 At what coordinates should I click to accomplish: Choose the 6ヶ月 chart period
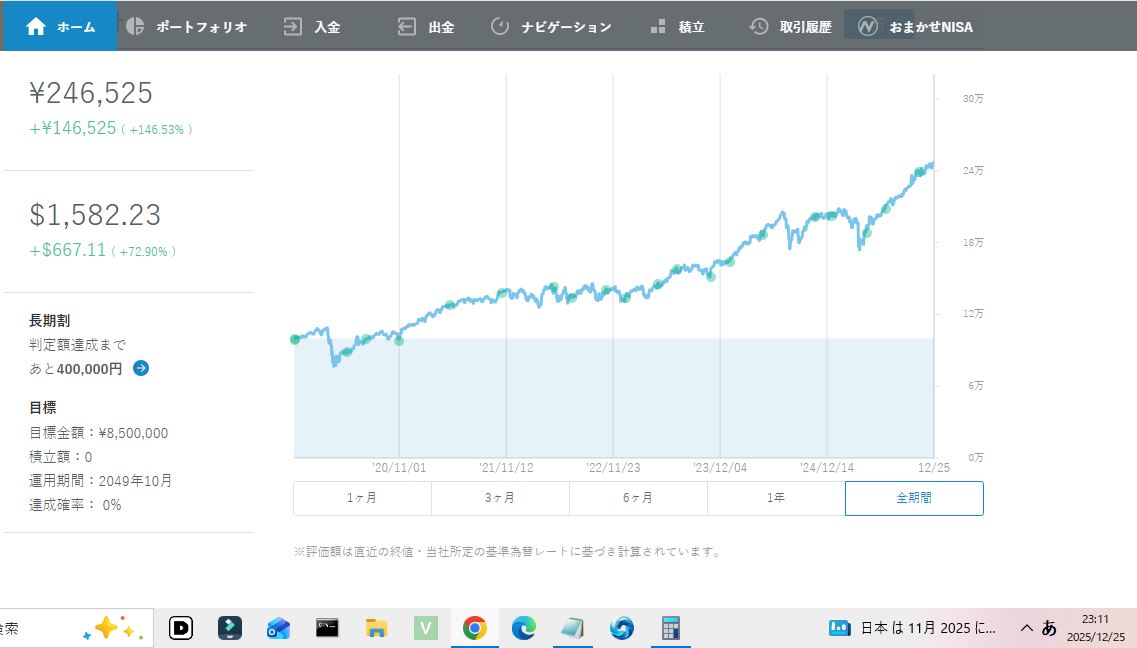[638, 498]
